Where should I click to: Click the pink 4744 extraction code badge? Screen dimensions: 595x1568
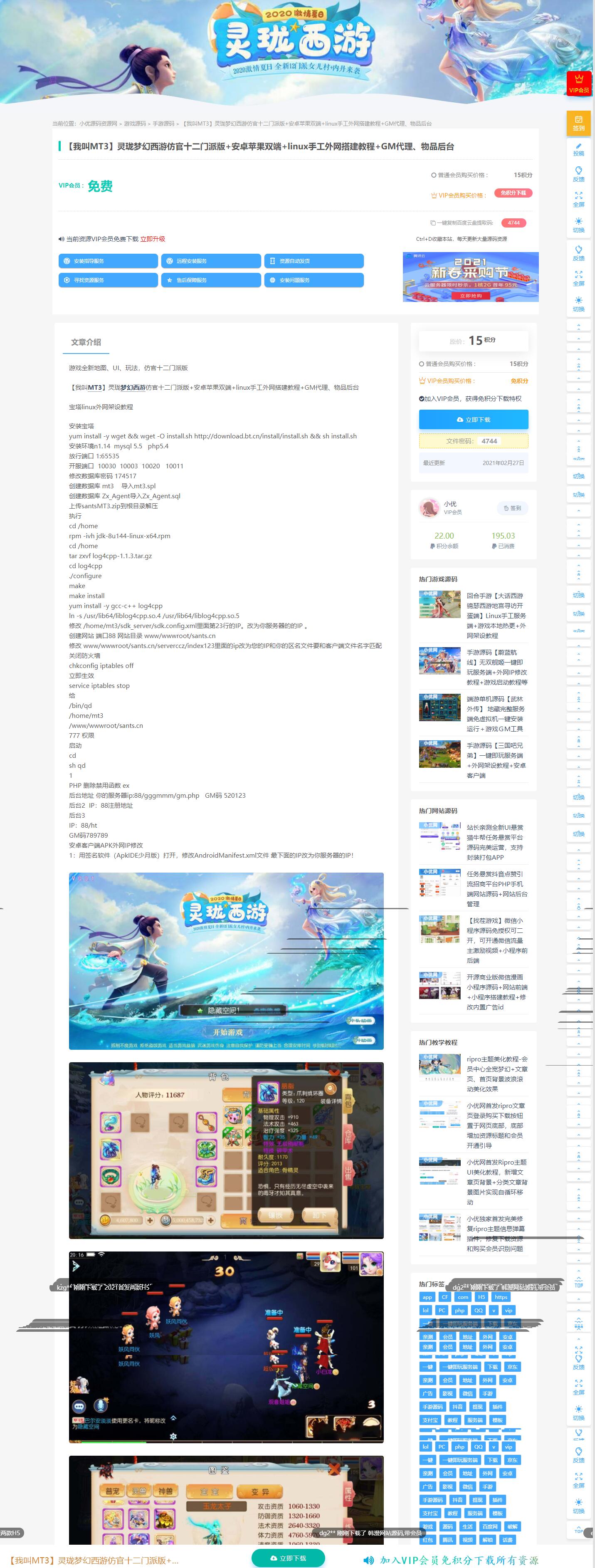[514, 223]
